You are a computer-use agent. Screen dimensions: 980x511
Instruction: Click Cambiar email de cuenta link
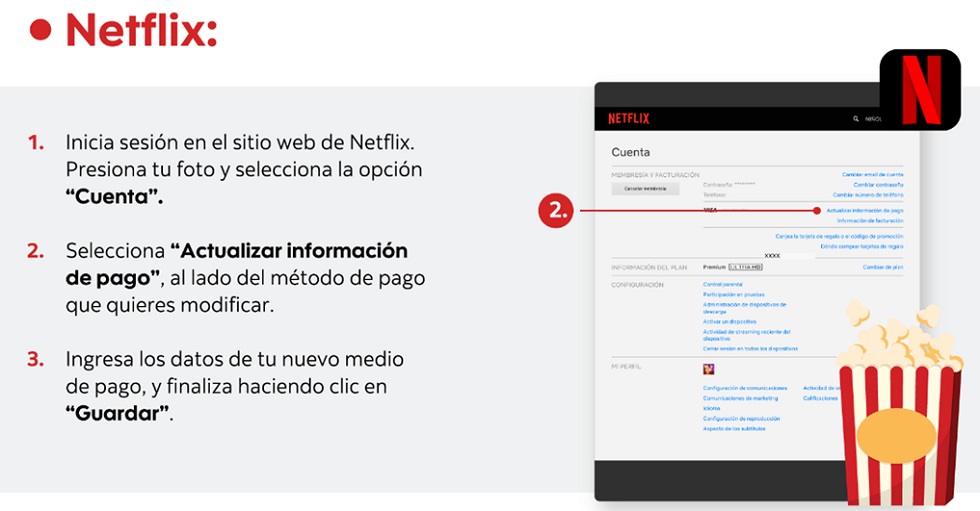(x=872, y=175)
